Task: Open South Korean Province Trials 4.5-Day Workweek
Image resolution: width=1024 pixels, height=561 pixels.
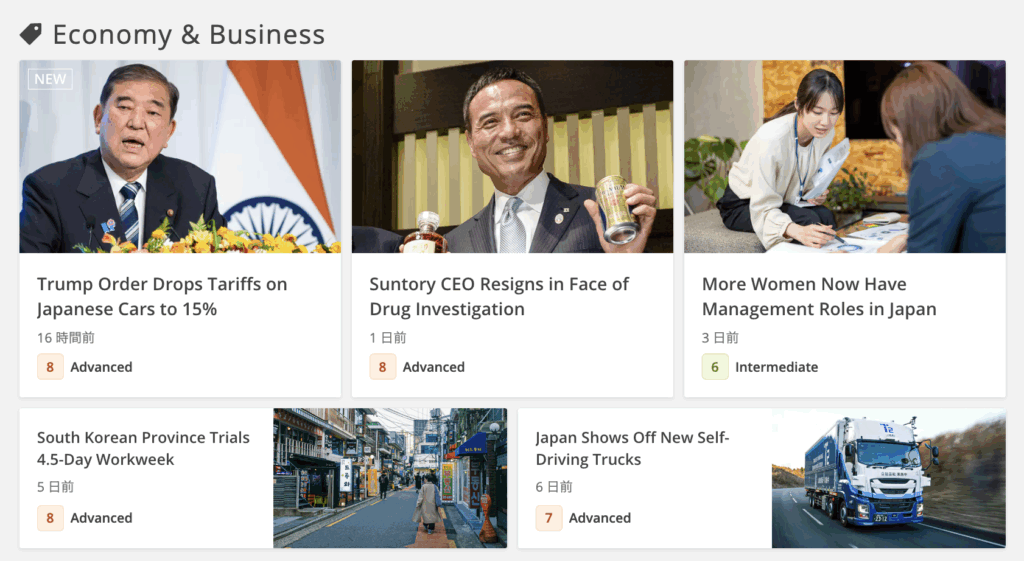Action: click(x=143, y=448)
